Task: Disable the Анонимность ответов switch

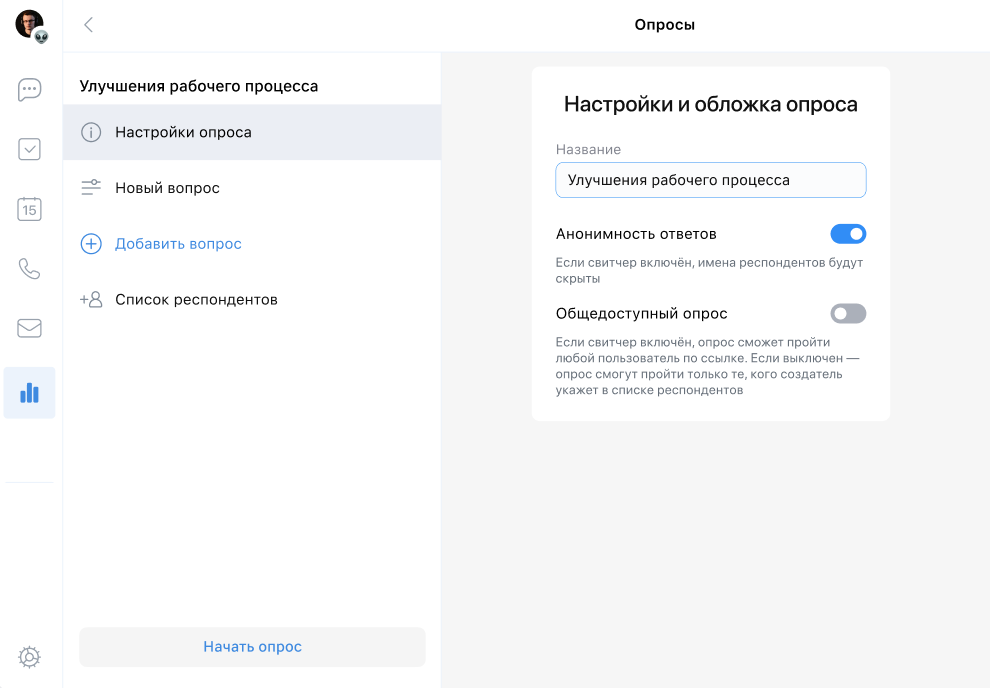Action: click(x=848, y=234)
